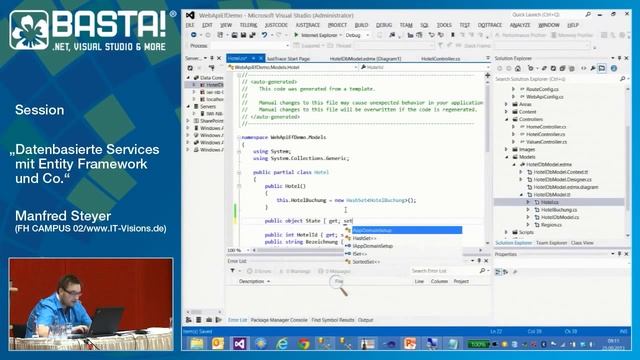
Task: Expand the Images folder in Solution Explorer
Action: [507, 149]
